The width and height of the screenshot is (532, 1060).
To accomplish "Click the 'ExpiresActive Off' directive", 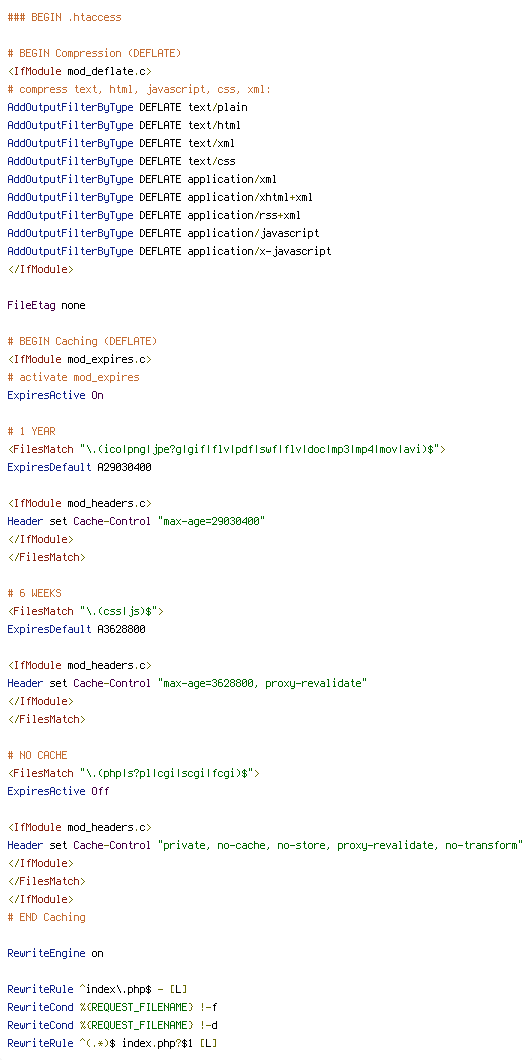I will (x=58, y=792).
